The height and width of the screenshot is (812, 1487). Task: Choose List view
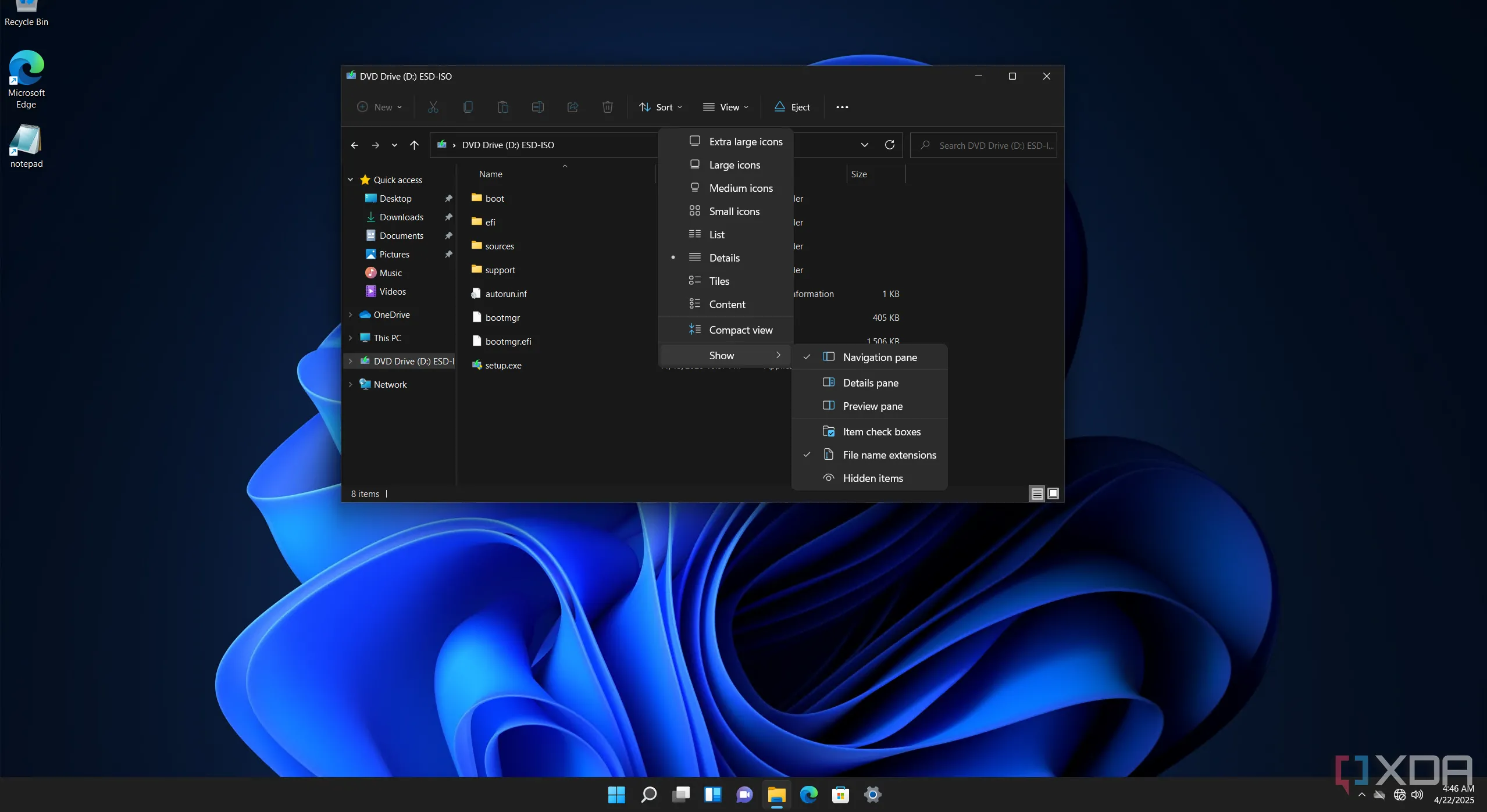(726, 235)
